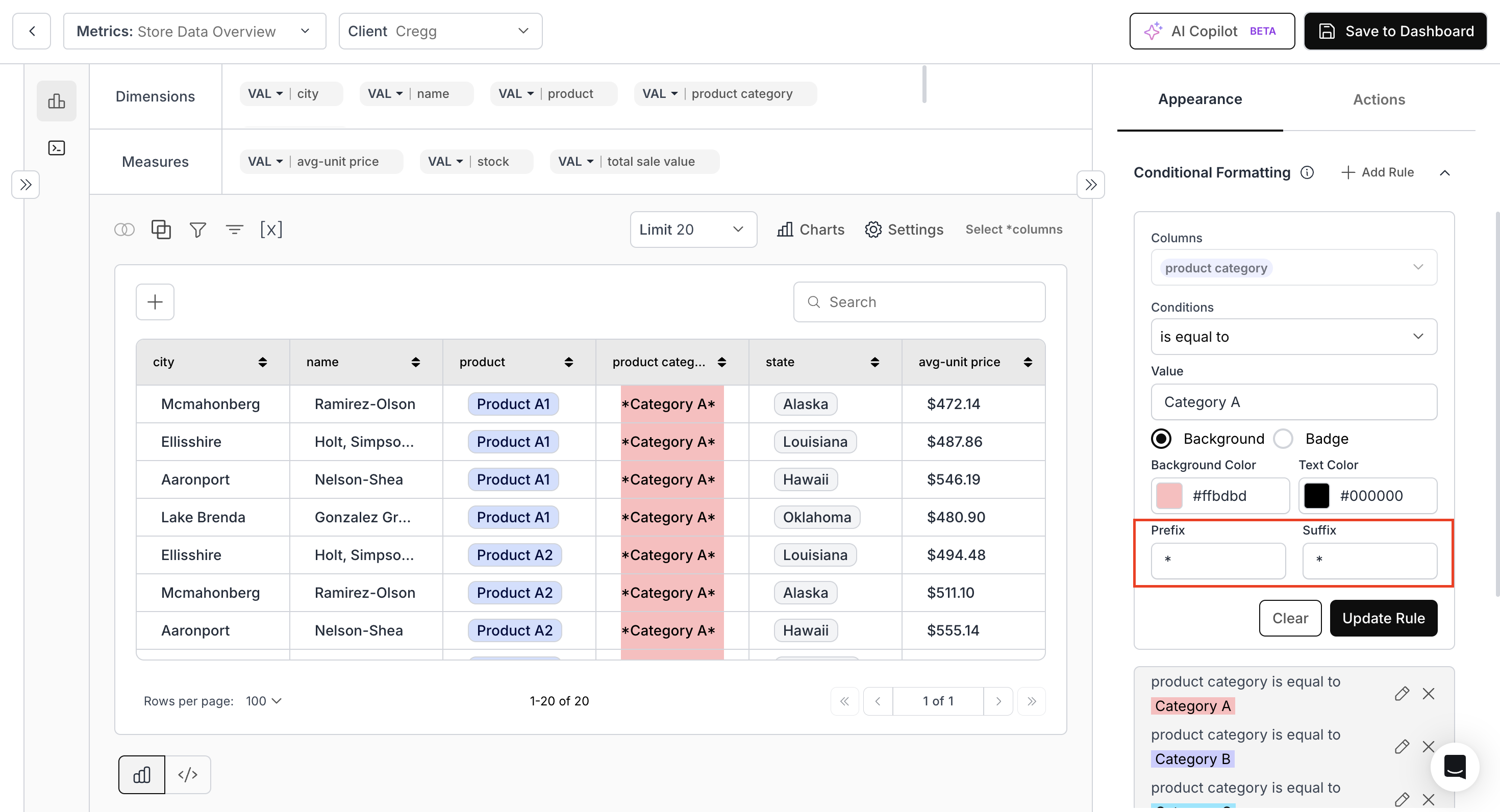This screenshot has height=812, width=1500.
Task: Sort by the name column
Action: [x=416, y=362]
